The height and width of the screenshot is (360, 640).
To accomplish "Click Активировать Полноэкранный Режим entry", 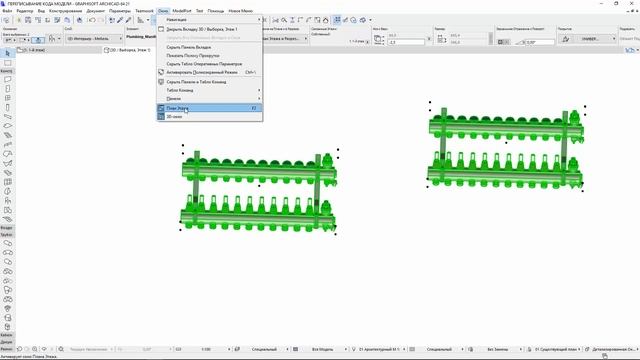I will (x=209, y=72).
